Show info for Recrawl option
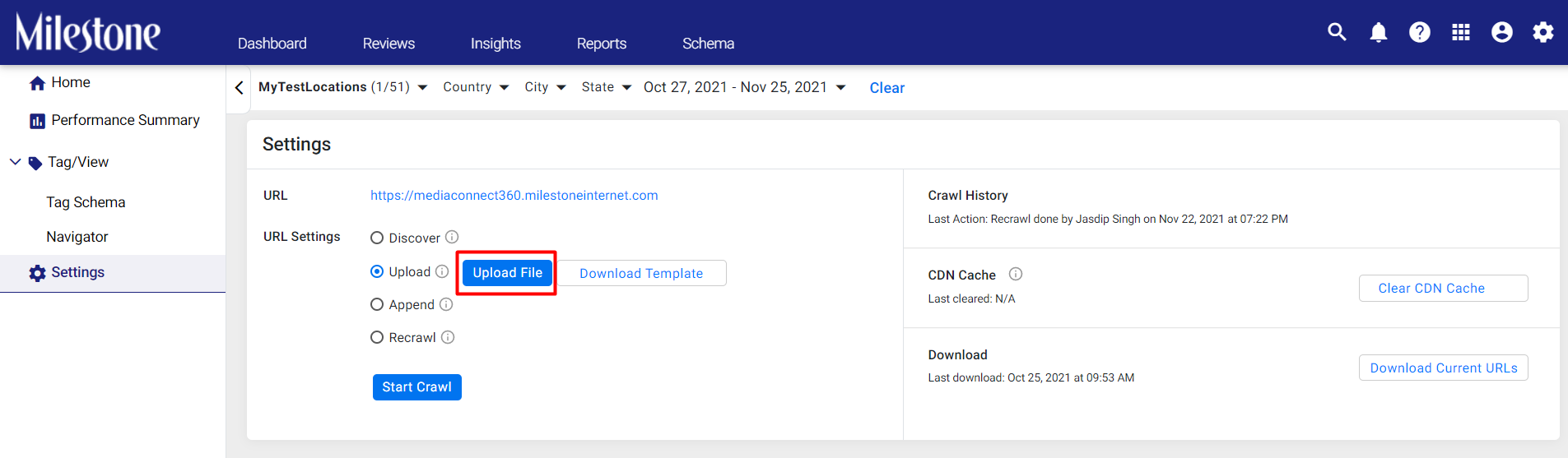Image resolution: width=1568 pixels, height=458 pixels. click(x=448, y=337)
